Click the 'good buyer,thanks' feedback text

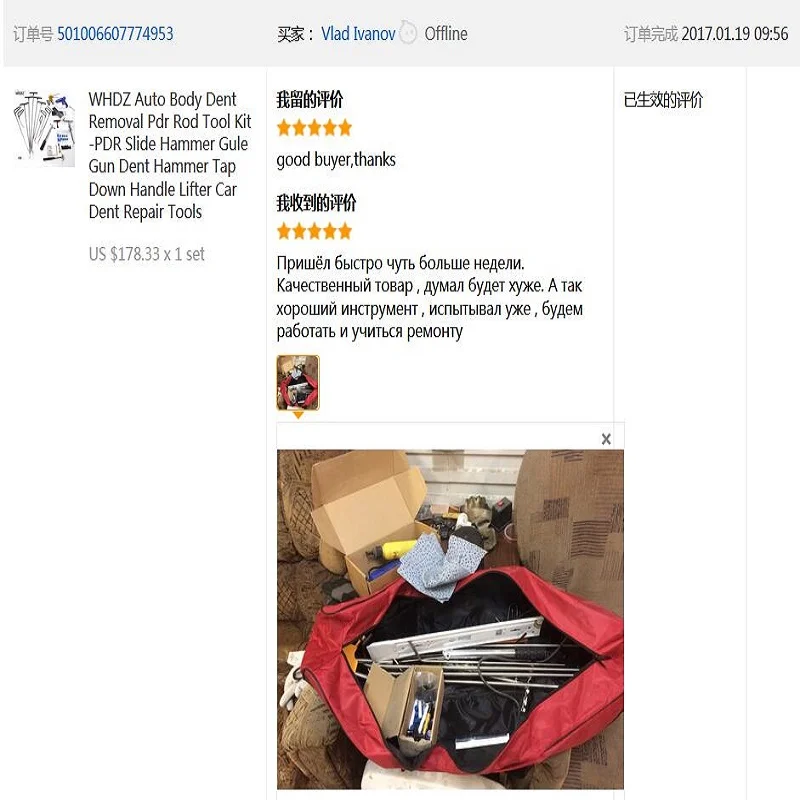pos(336,160)
